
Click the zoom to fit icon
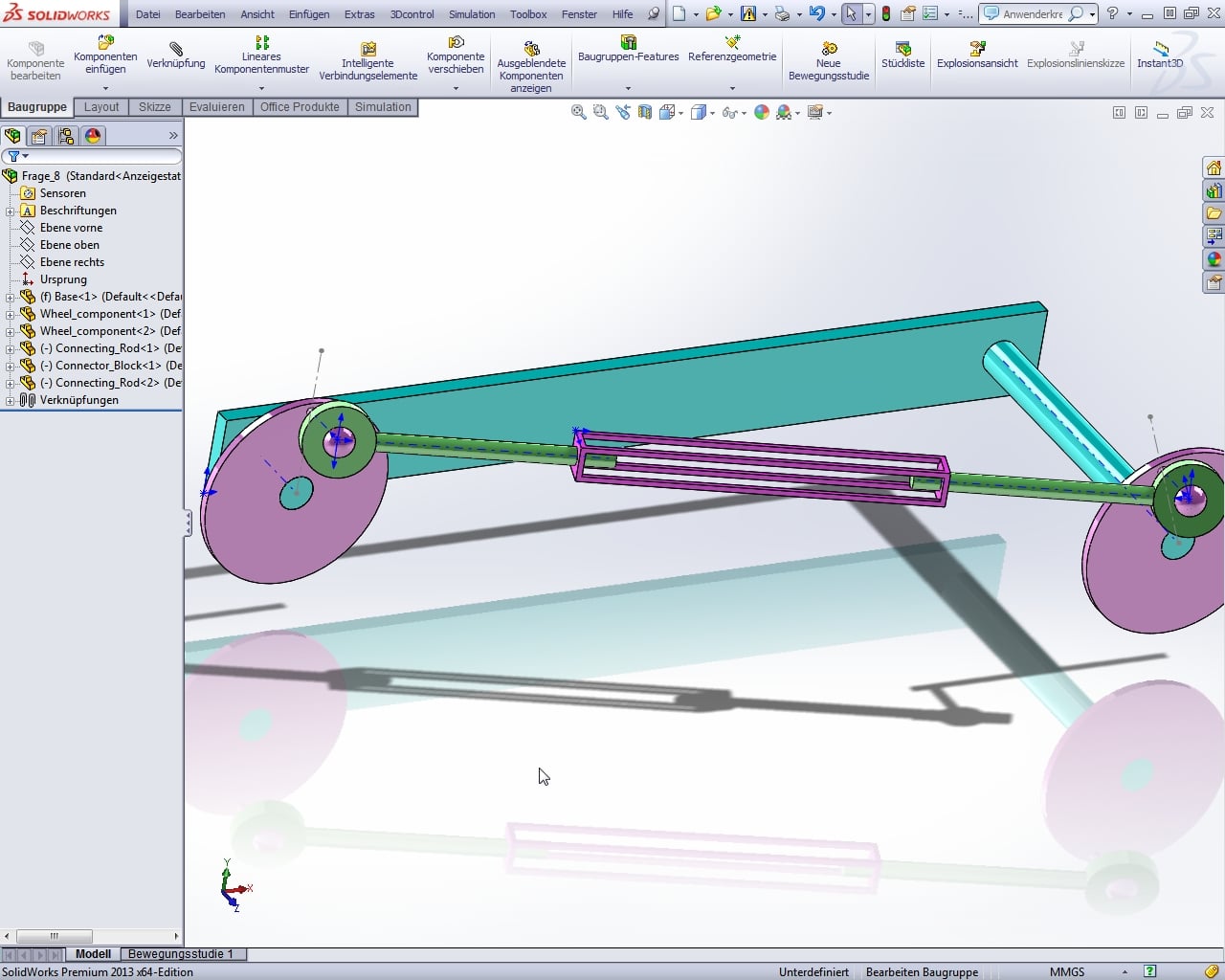(578, 113)
